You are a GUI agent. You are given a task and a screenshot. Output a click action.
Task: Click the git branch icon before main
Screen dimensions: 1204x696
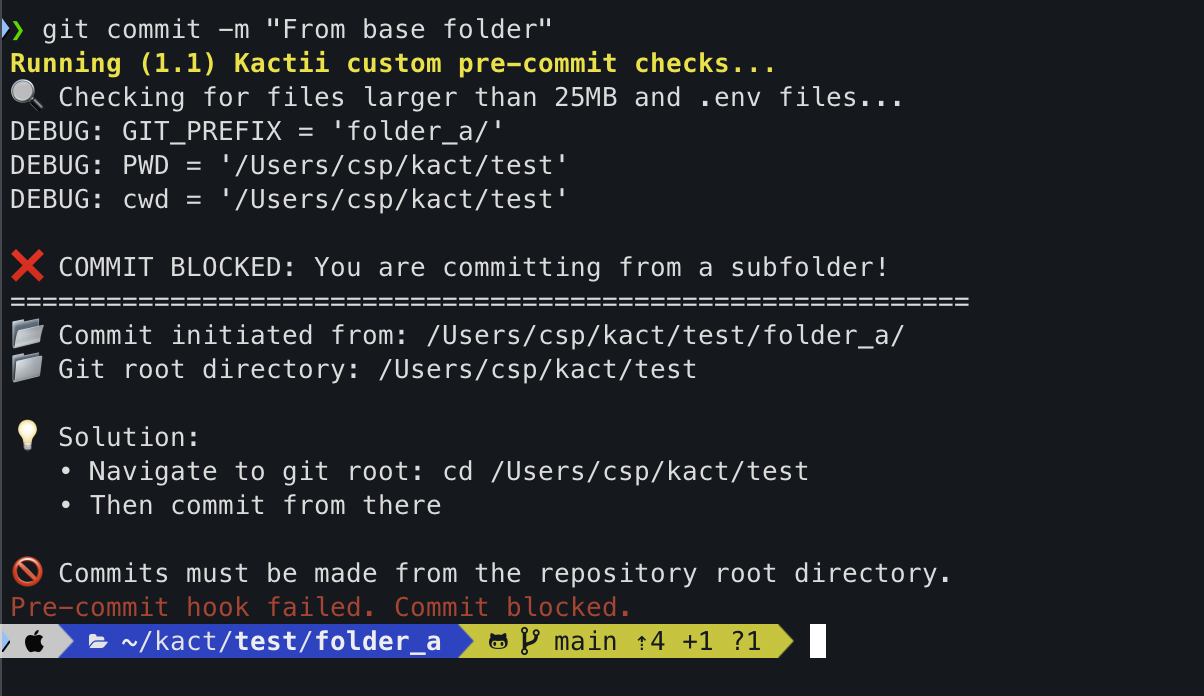530,641
